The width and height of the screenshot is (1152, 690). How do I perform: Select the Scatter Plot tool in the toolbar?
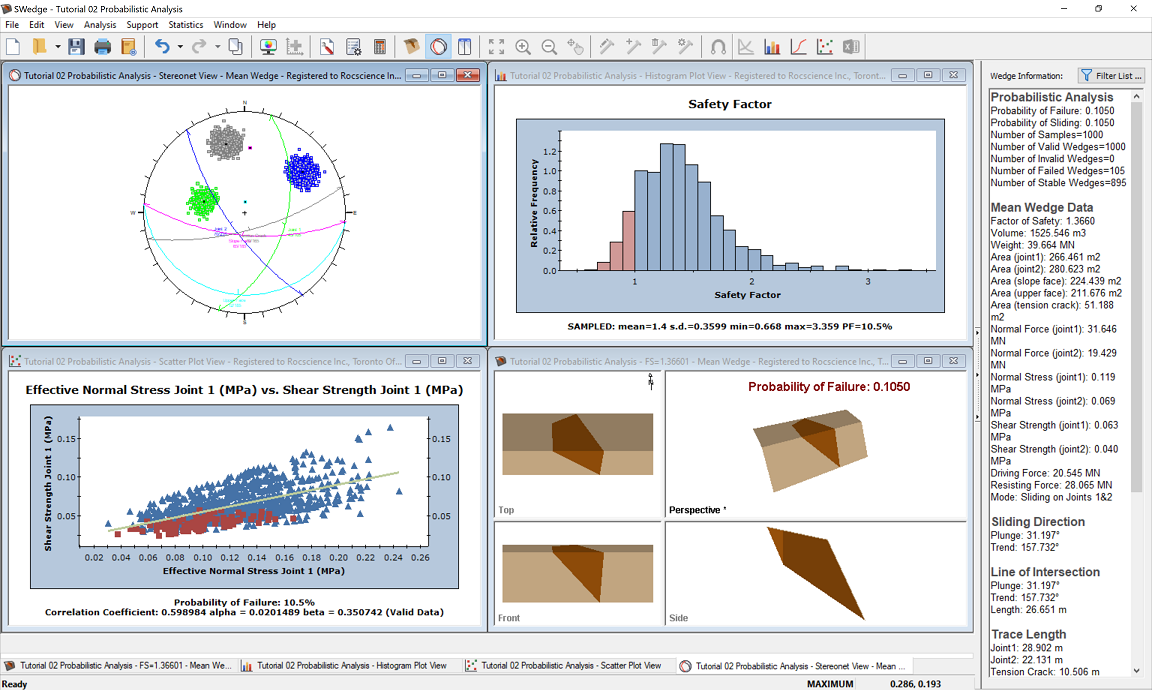coord(827,46)
